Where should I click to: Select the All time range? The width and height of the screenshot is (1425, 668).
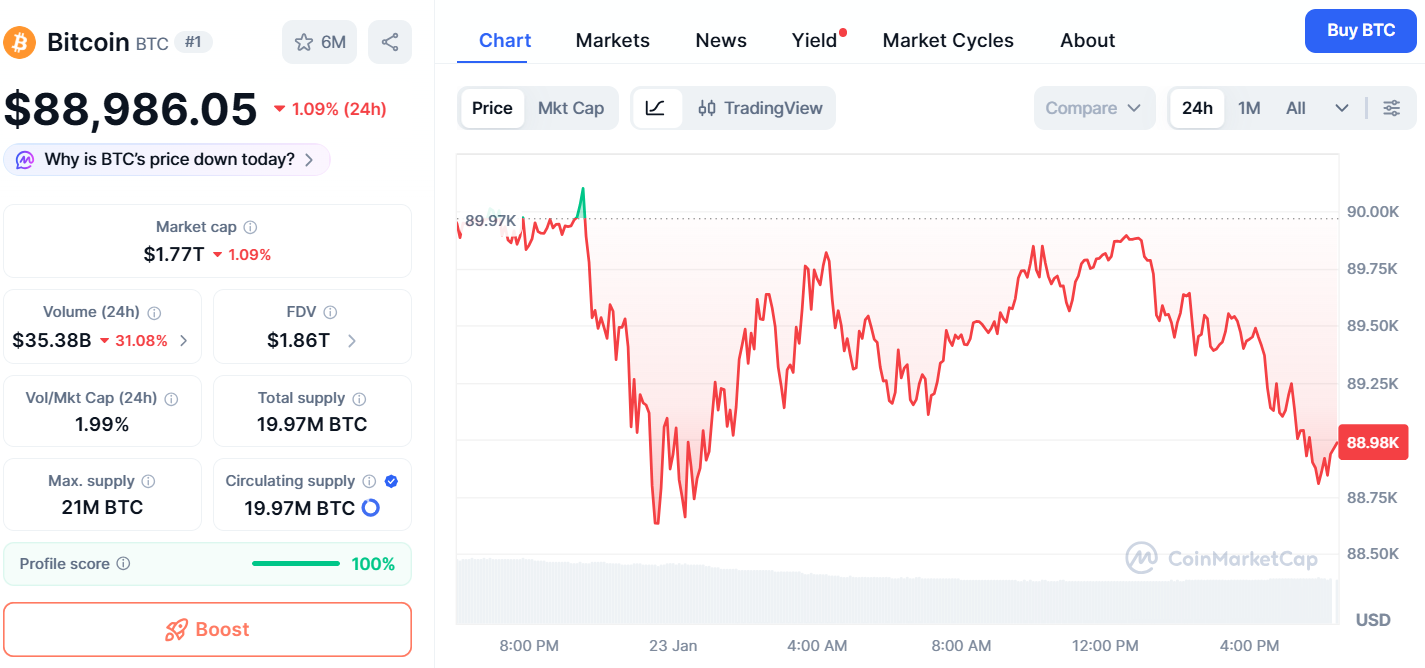click(x=1296, y=108)
